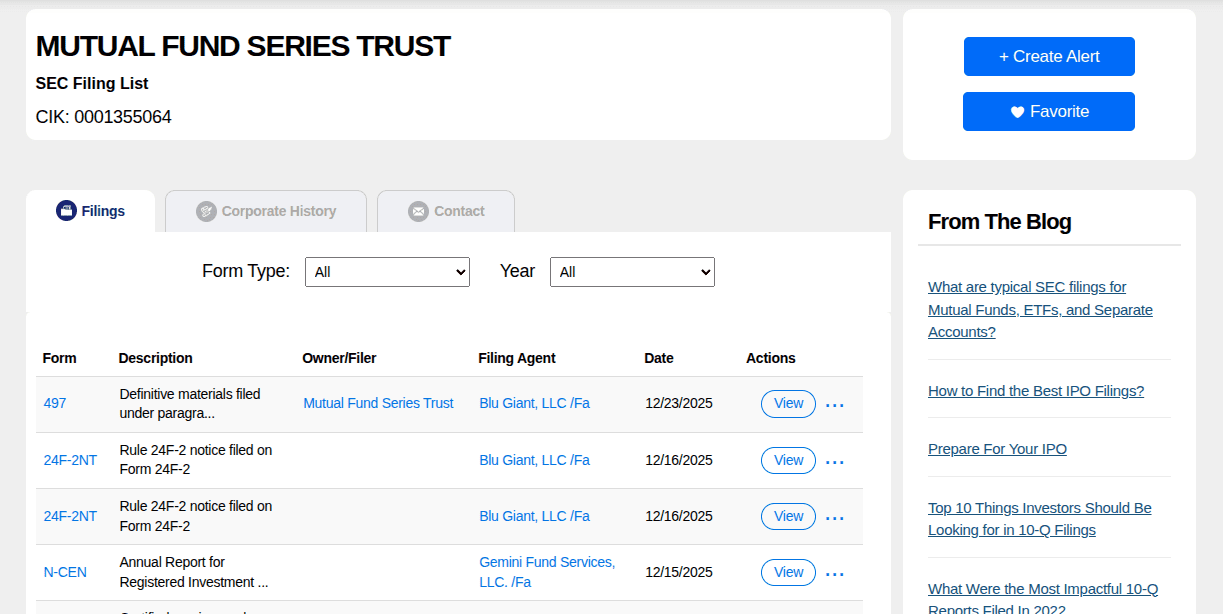Screen dimensions: 1223x614
Task: Open more actions for first 24F-2NT filing
Action: [x=835, y=461]
